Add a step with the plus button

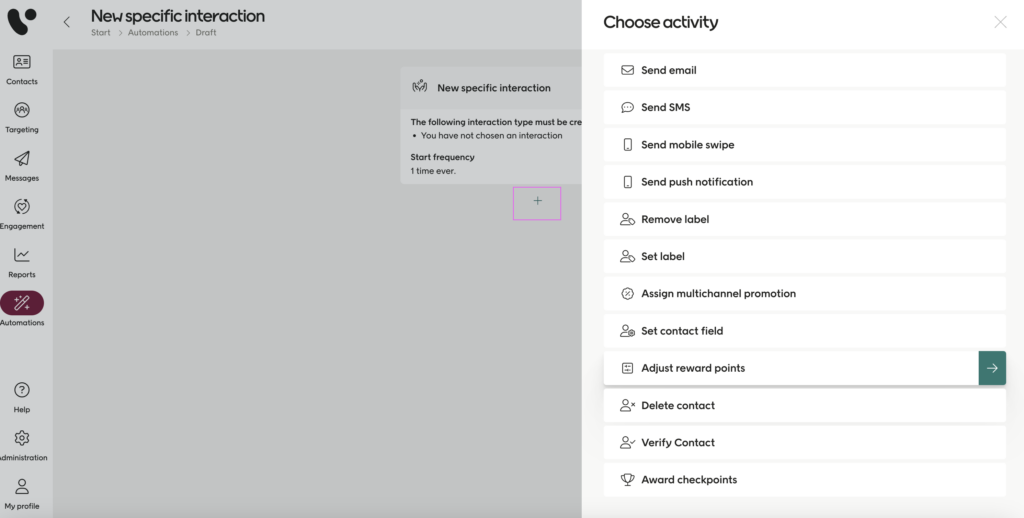pos(537,202)
